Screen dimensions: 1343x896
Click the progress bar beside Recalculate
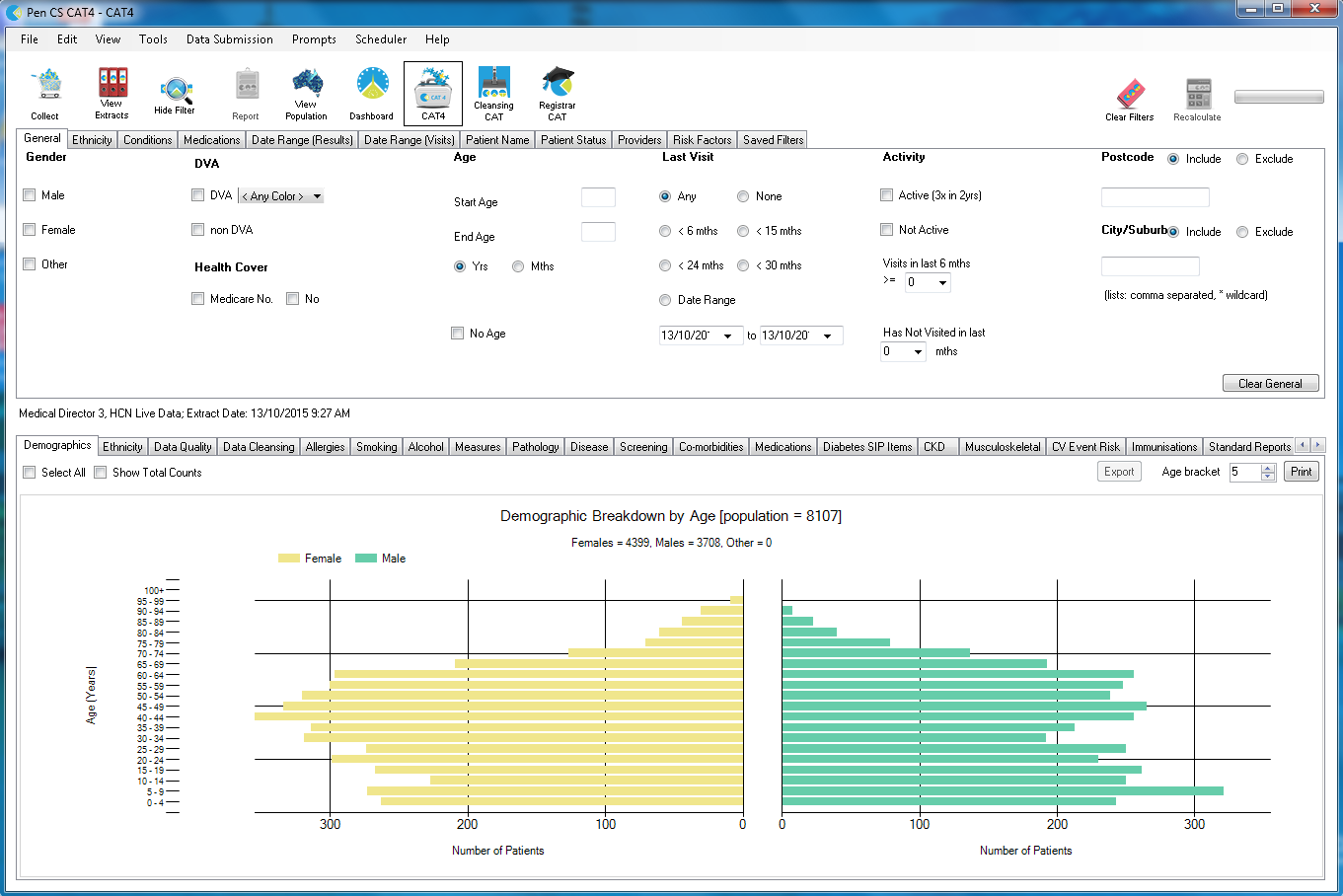1279,97
